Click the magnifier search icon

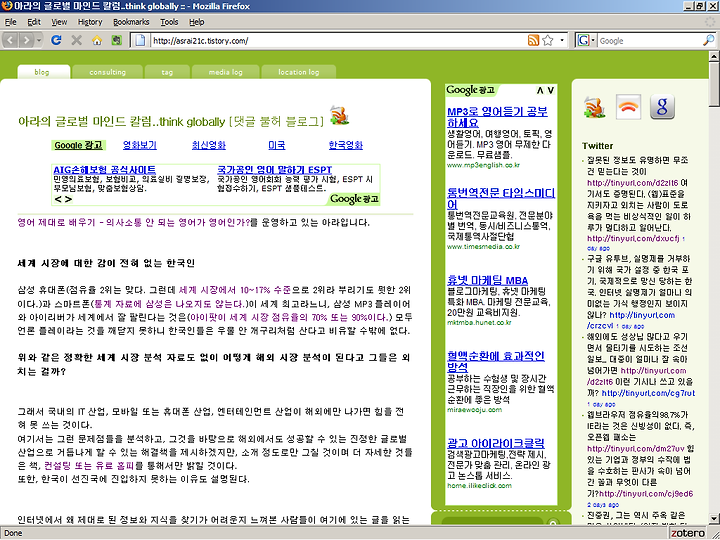[x=709, y=40]
